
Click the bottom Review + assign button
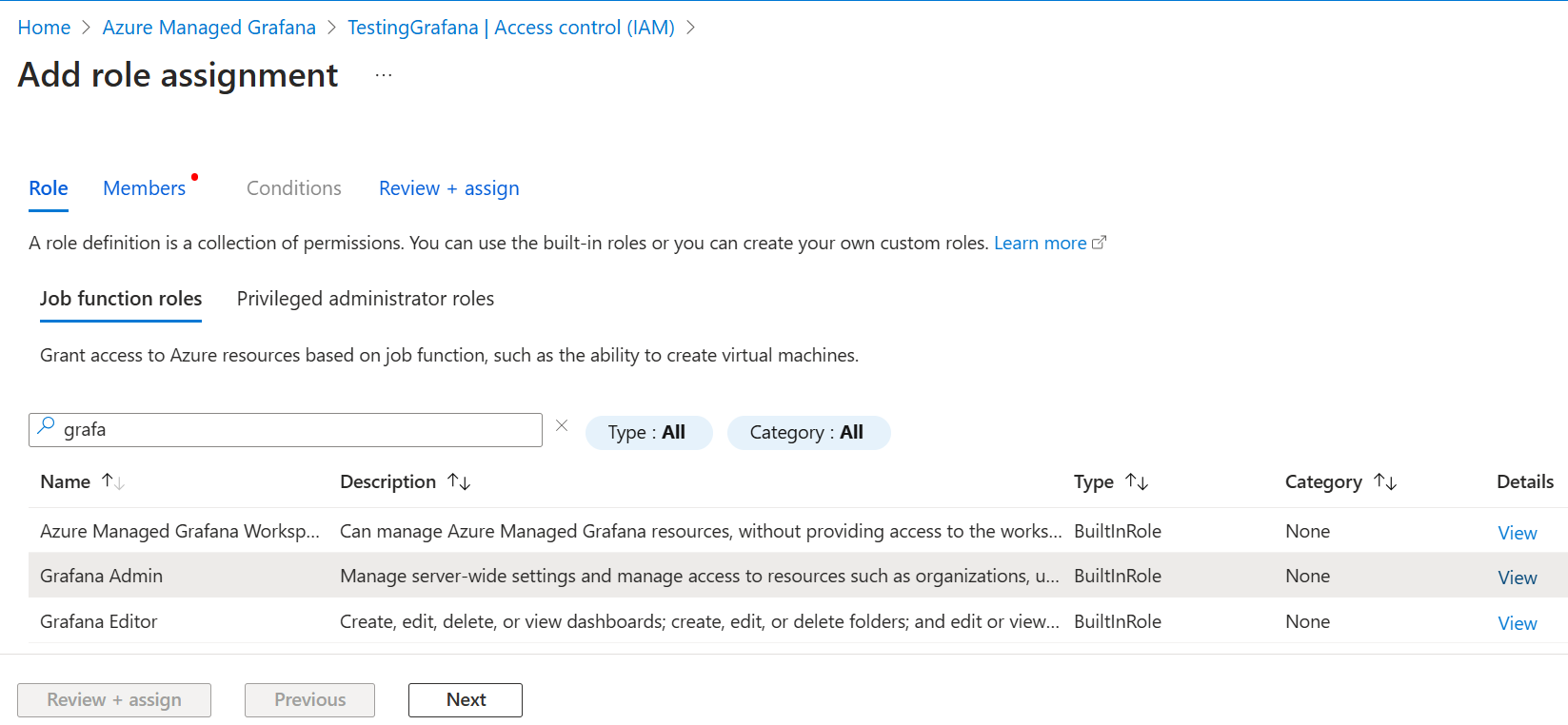pyautogui.click(x=114, y=700)
